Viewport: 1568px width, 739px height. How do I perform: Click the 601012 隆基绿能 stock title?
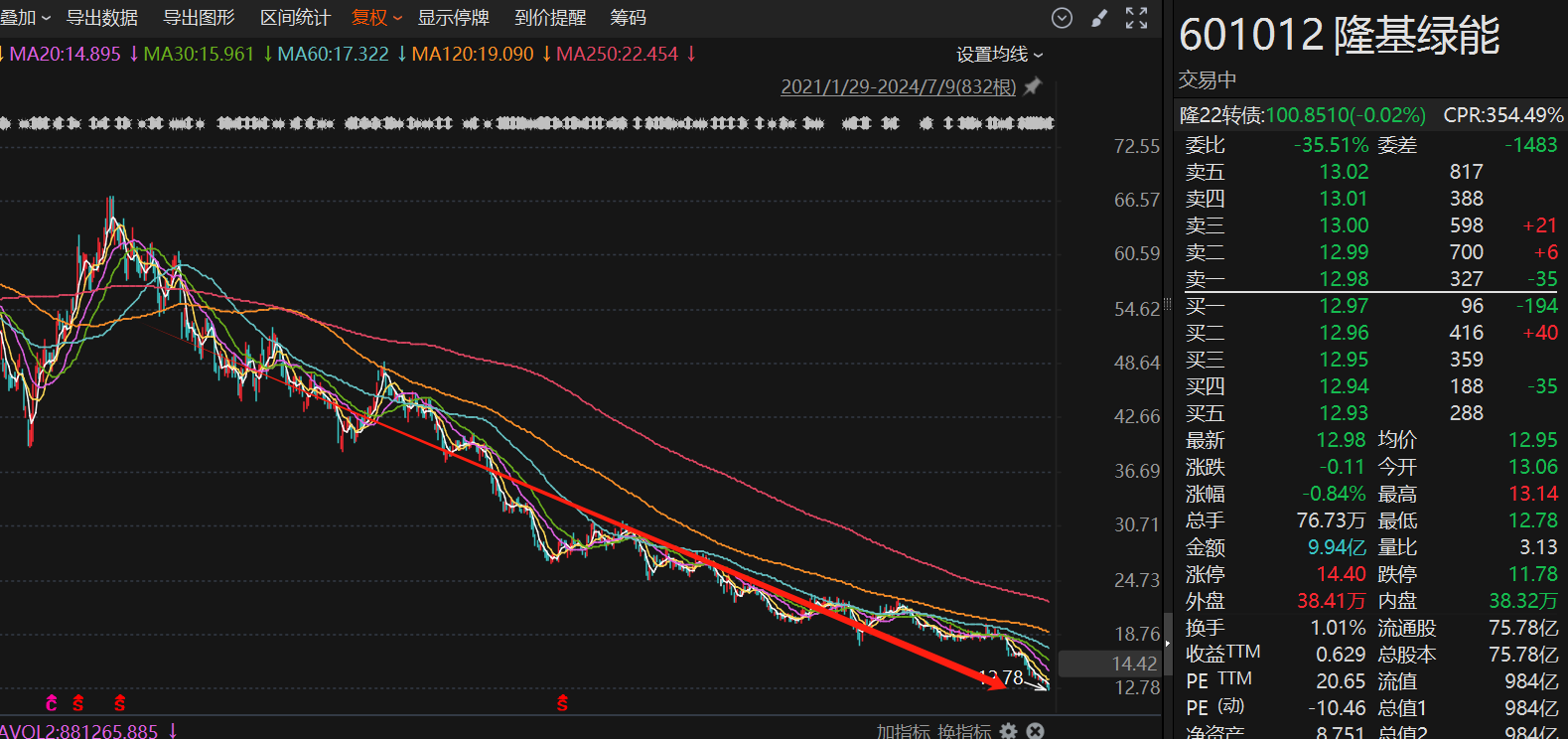coord(1339,34)
